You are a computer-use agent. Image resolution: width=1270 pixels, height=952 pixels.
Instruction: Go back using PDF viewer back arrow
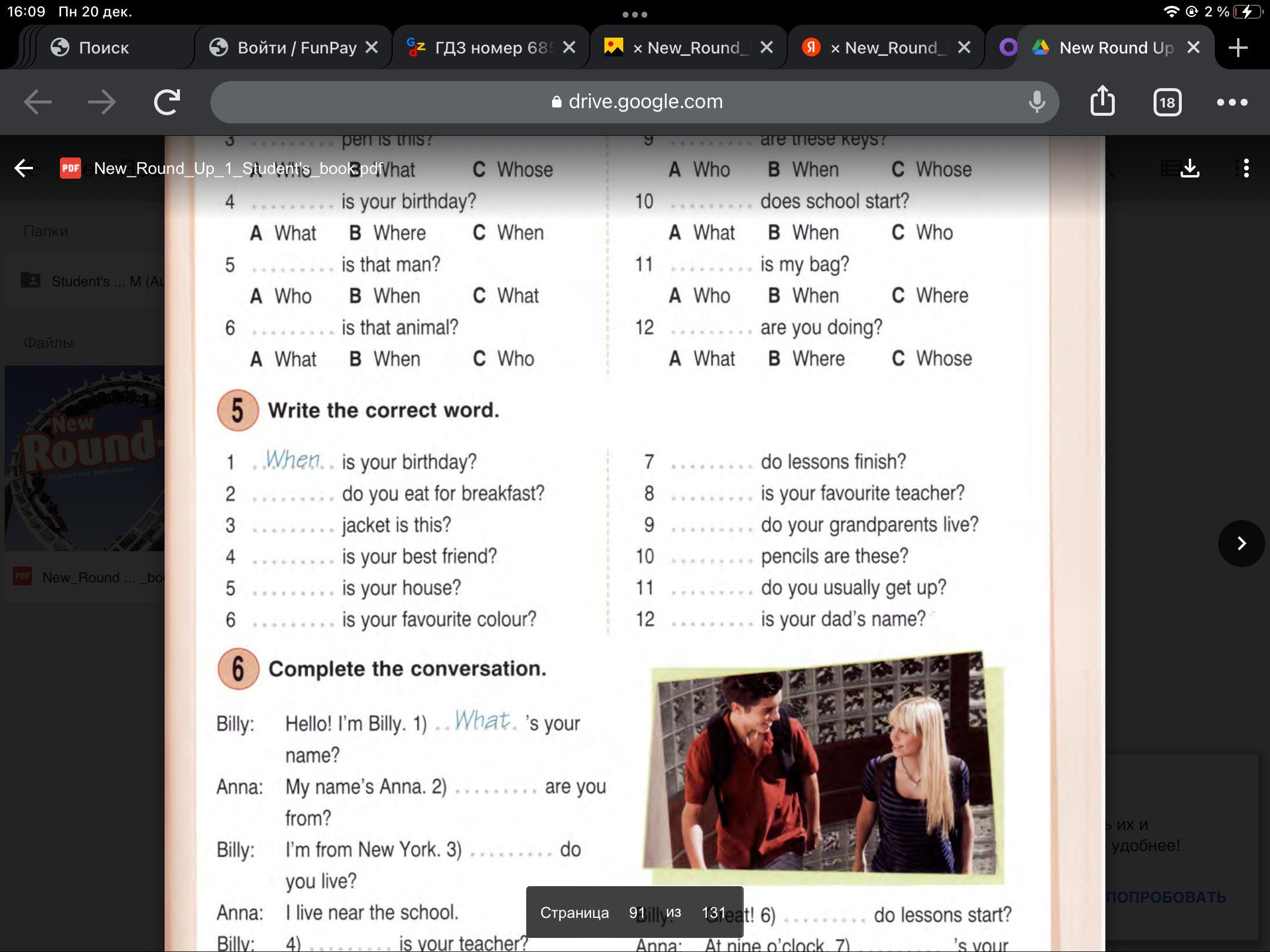point(24,168)
